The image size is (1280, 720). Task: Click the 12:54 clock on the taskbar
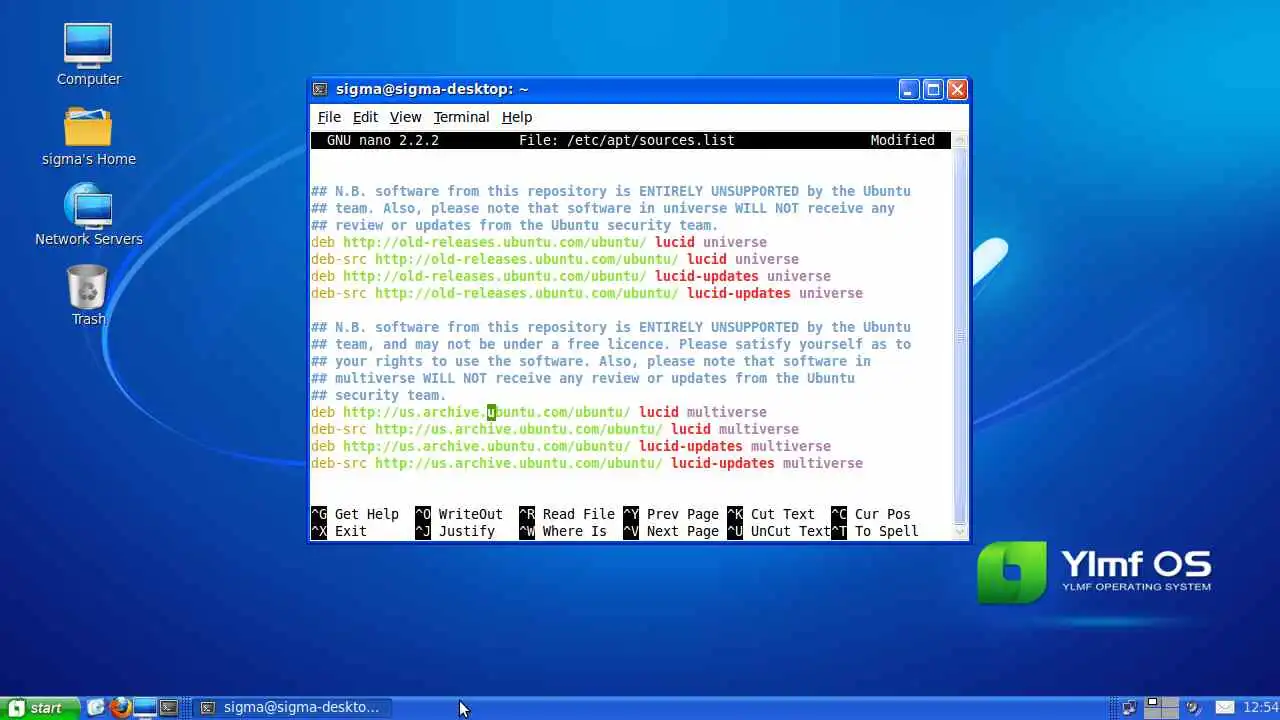tap(1260, 708)
